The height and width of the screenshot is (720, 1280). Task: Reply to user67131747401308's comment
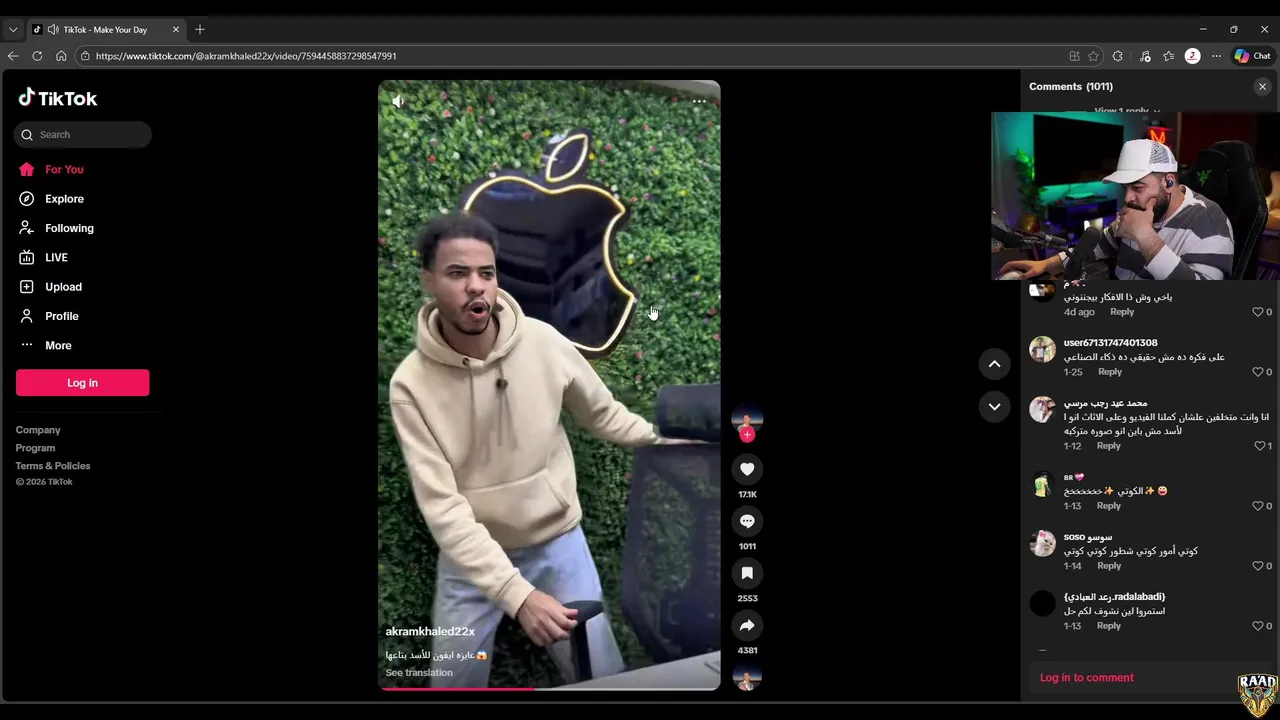click(1110, 372)
